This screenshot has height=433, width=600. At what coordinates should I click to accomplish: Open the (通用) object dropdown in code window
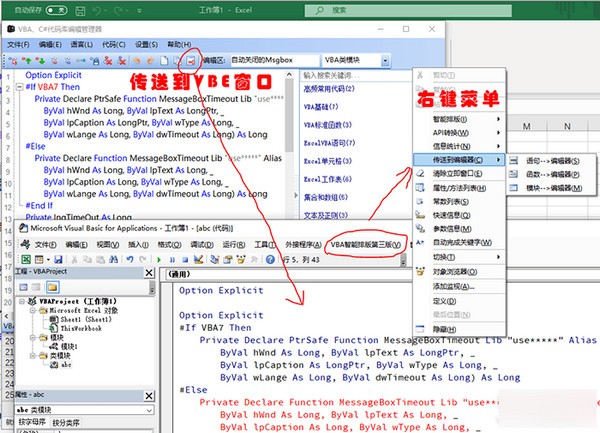[290, 274]
